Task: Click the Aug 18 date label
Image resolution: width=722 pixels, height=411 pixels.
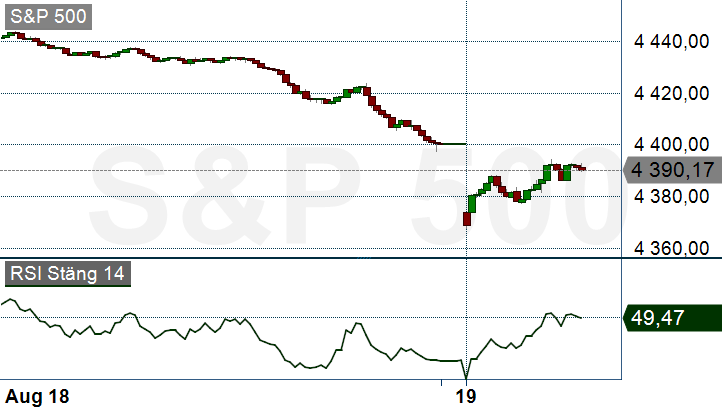Action: [37, 396]
